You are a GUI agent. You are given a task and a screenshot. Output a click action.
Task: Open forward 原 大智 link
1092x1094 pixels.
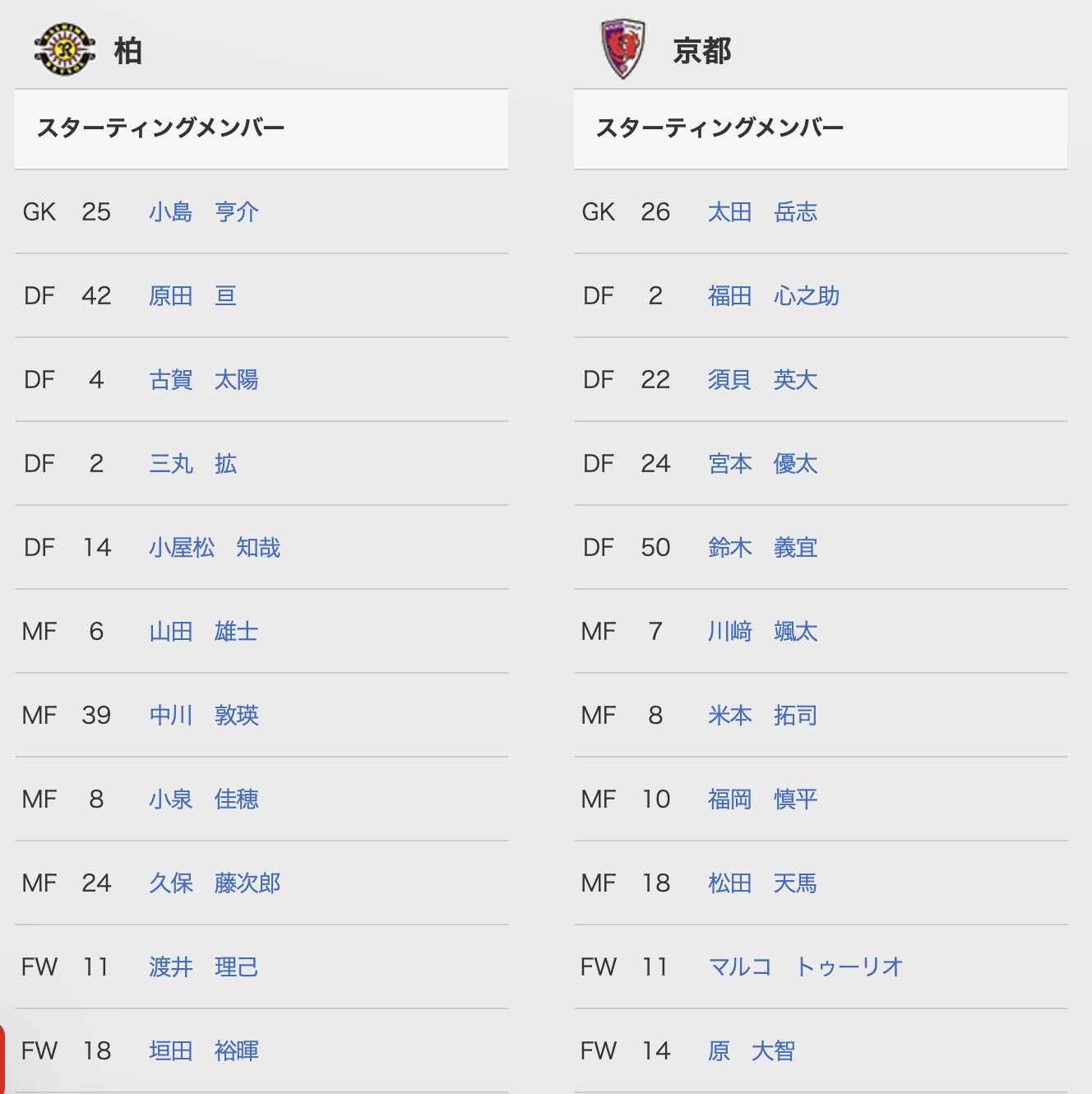pyautogui.click(x=752, y=1051)
